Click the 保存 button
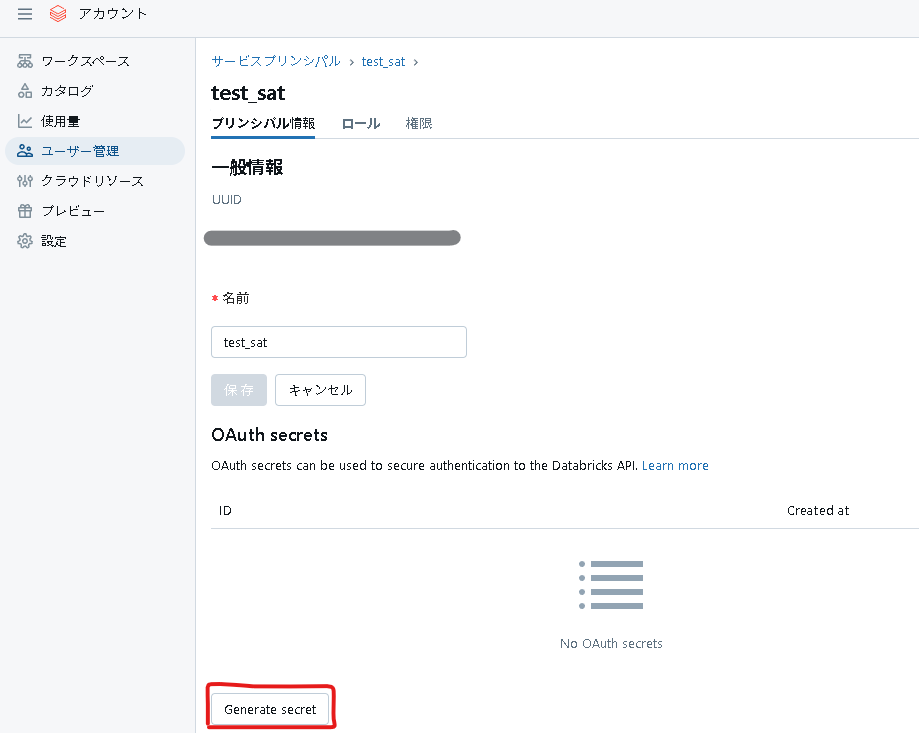Image resolution: width=919 pixels, height=733 pixels. pyautogui.click(x=239, y=390)
